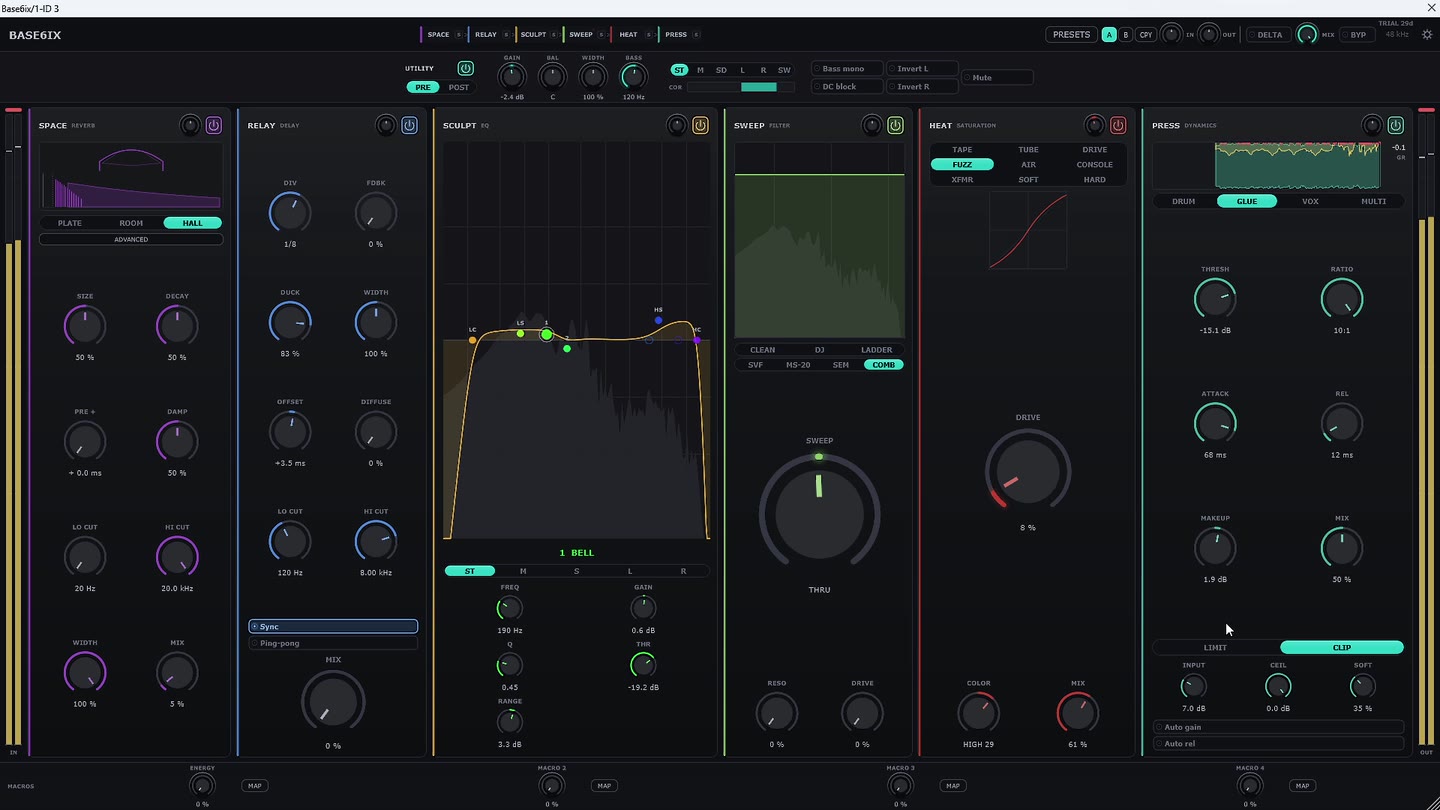Toggle the PRESS dynamics power button
This screenshot has height=810, width=1440.
coord(1395,125)
